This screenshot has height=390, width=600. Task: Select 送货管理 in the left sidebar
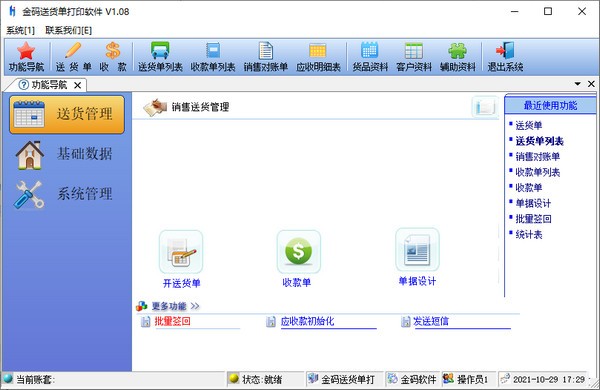(67, 114)
